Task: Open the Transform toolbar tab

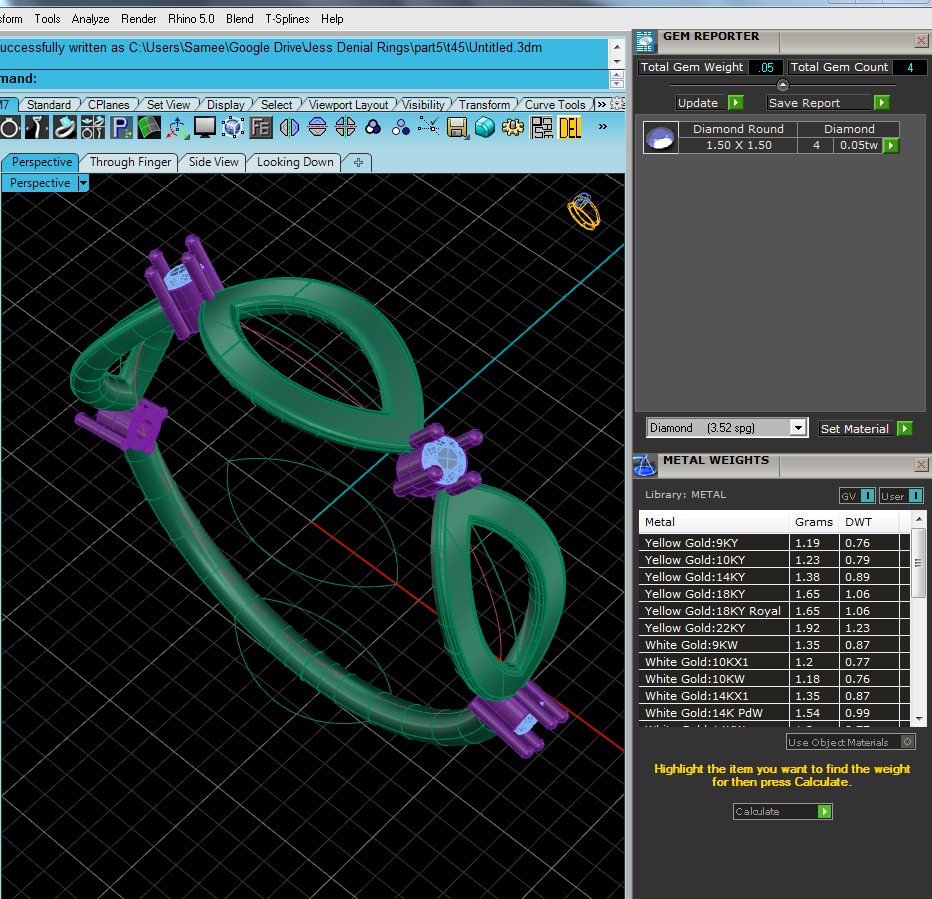Action: pos(484,105)
